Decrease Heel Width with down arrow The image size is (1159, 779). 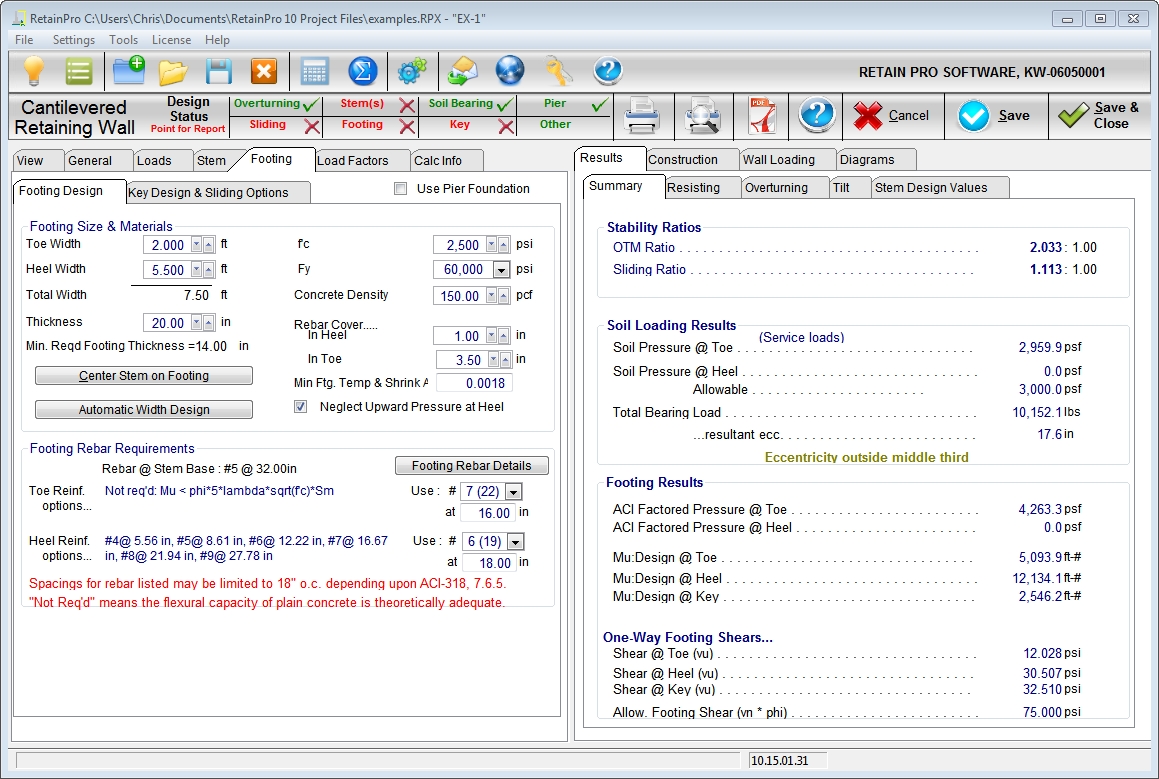pos(197,270)
